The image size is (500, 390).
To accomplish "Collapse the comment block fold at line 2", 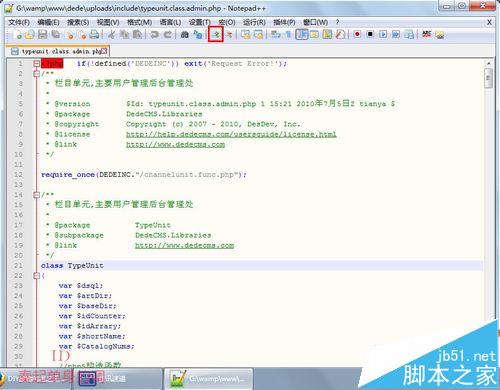I will pyautogui.click(x=36, y=73).
